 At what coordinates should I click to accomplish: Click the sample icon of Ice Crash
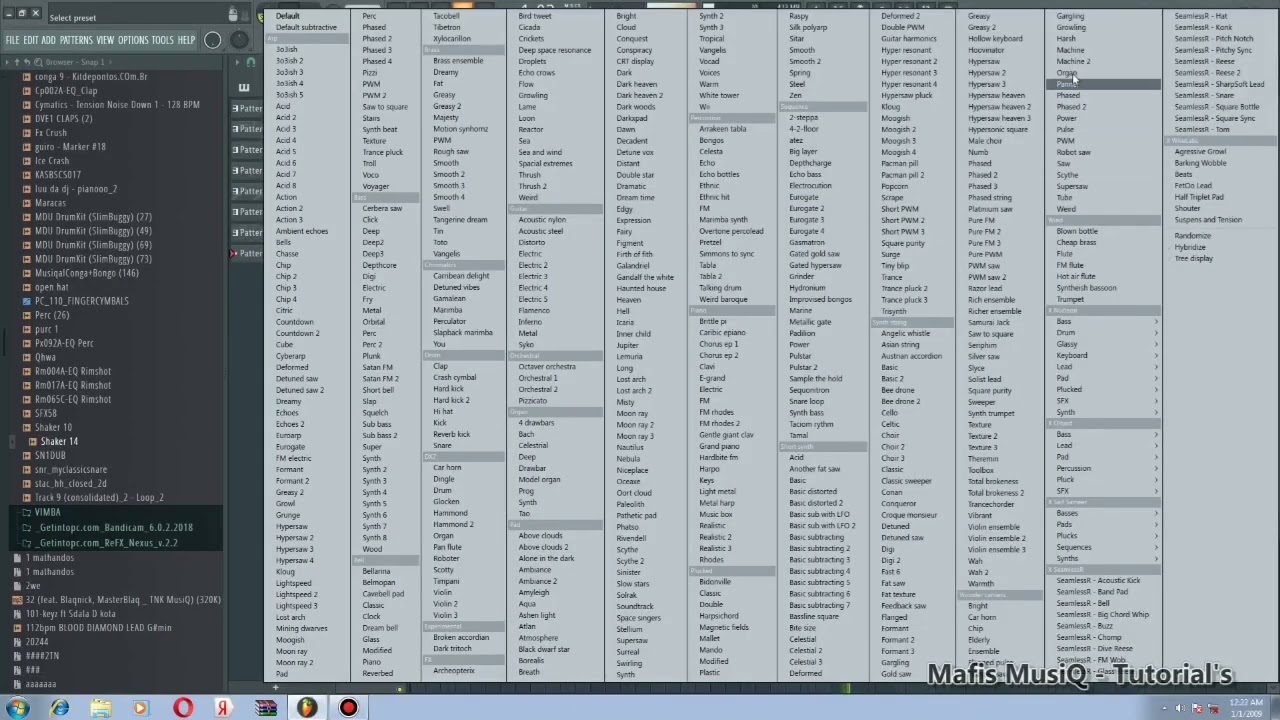coord(28,161)
